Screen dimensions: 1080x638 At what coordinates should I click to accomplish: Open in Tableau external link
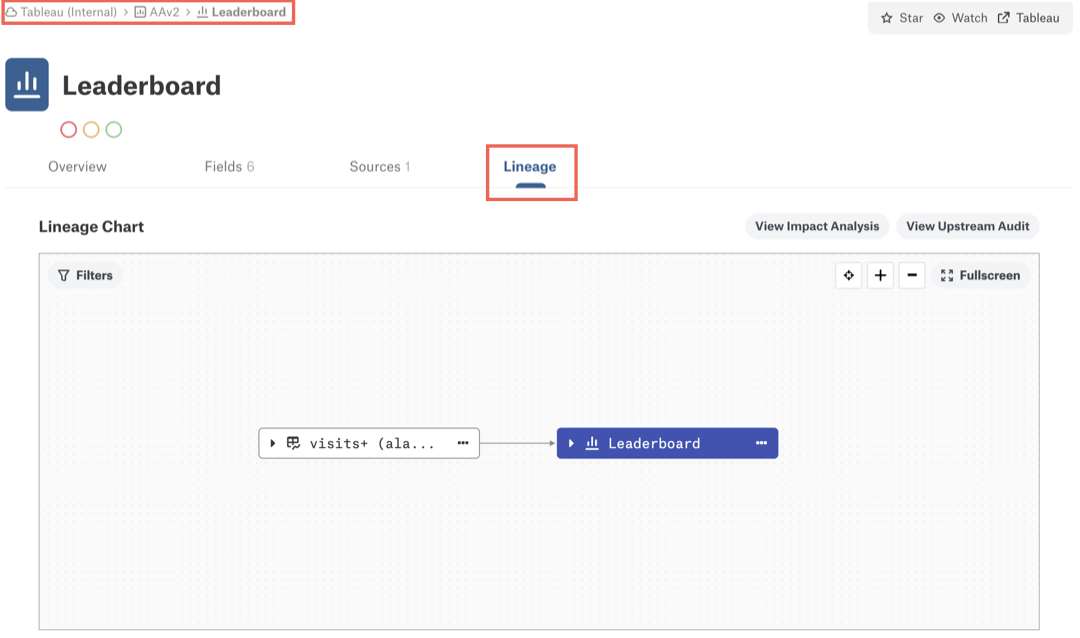(x=1028, y=18)
